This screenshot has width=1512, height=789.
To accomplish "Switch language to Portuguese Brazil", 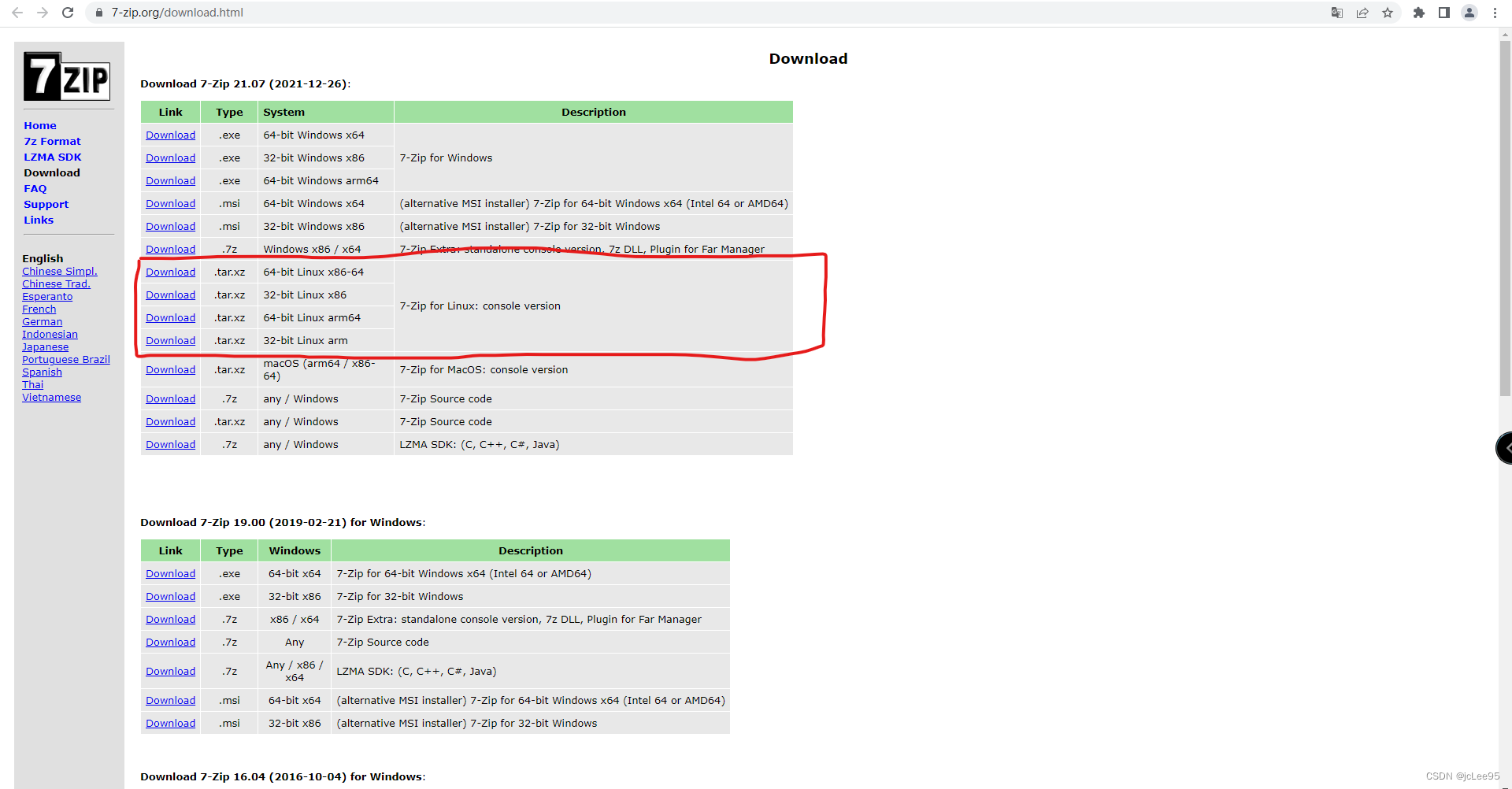I will (x=66, y=360).
